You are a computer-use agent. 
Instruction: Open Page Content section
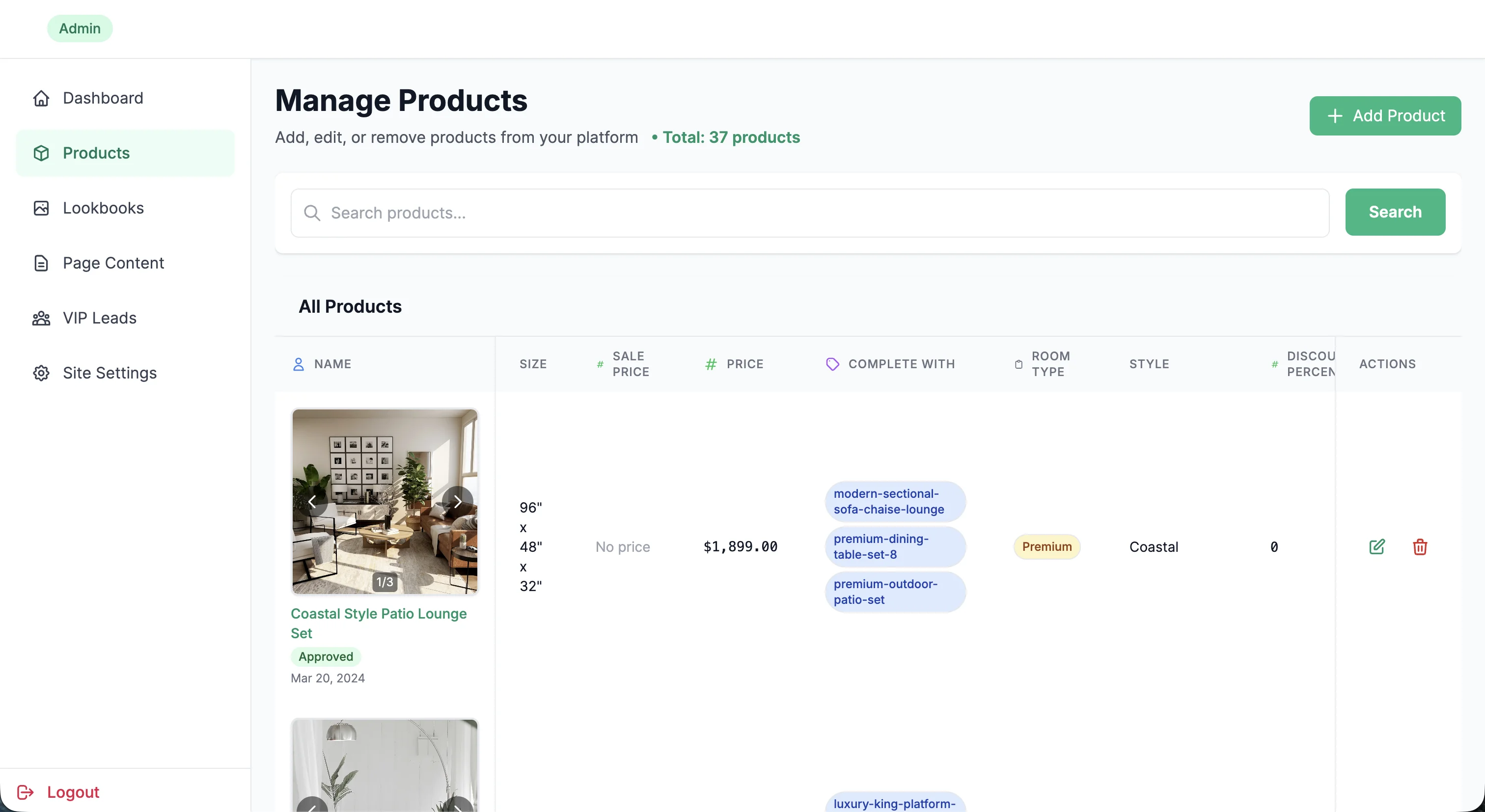(x=125, y=263)
